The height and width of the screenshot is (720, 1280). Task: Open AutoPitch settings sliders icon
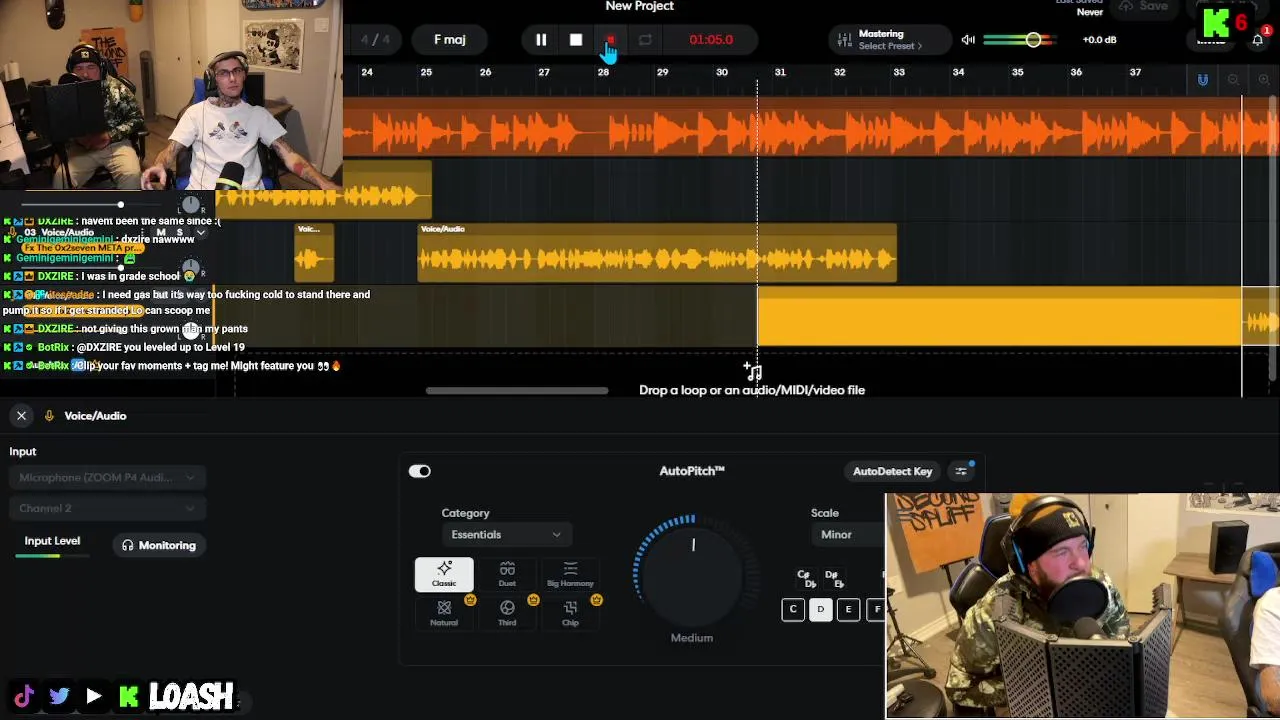961,471
